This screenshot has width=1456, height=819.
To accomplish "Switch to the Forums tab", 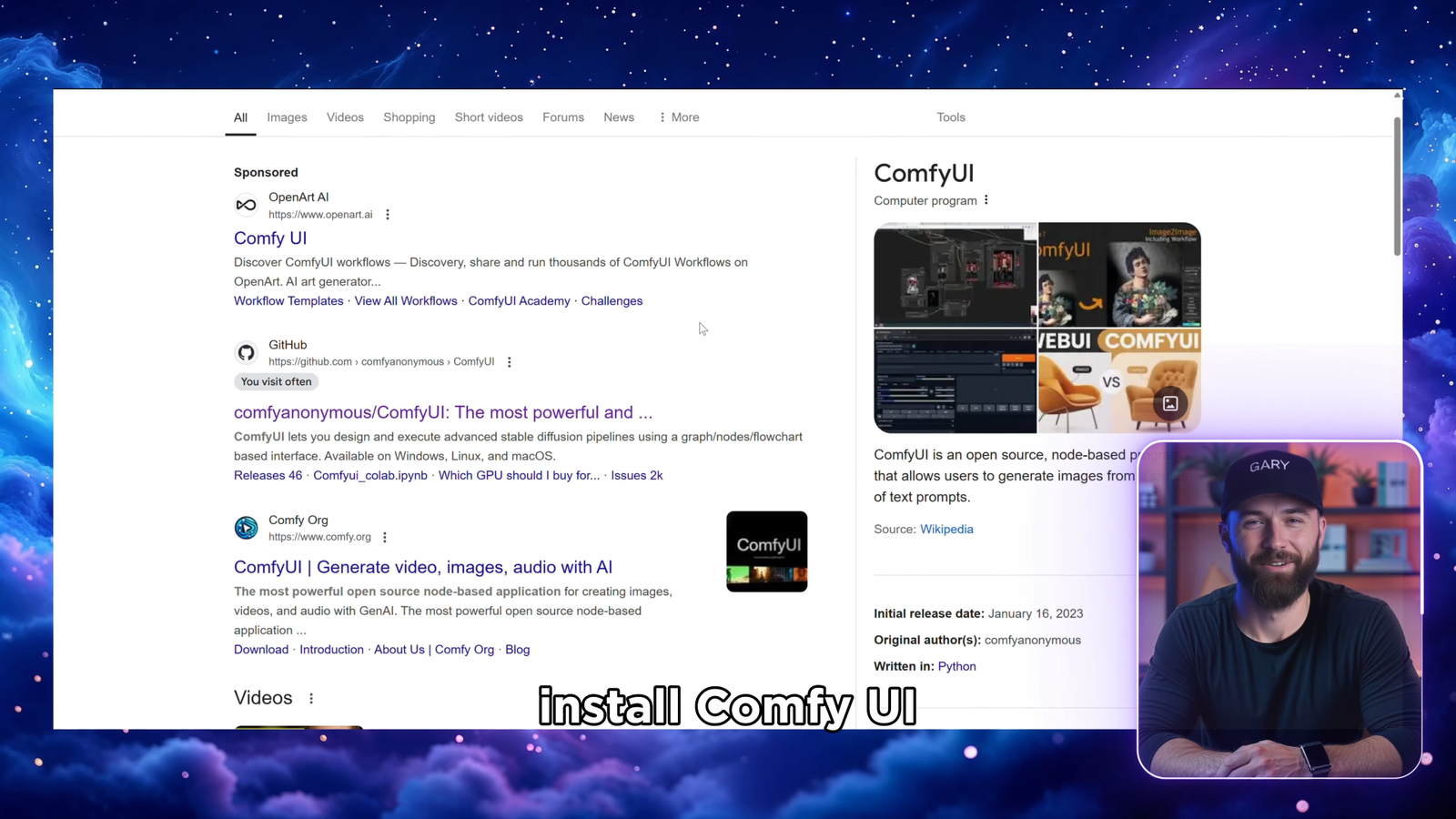I will pyautogui.click(x=563, y=117).
